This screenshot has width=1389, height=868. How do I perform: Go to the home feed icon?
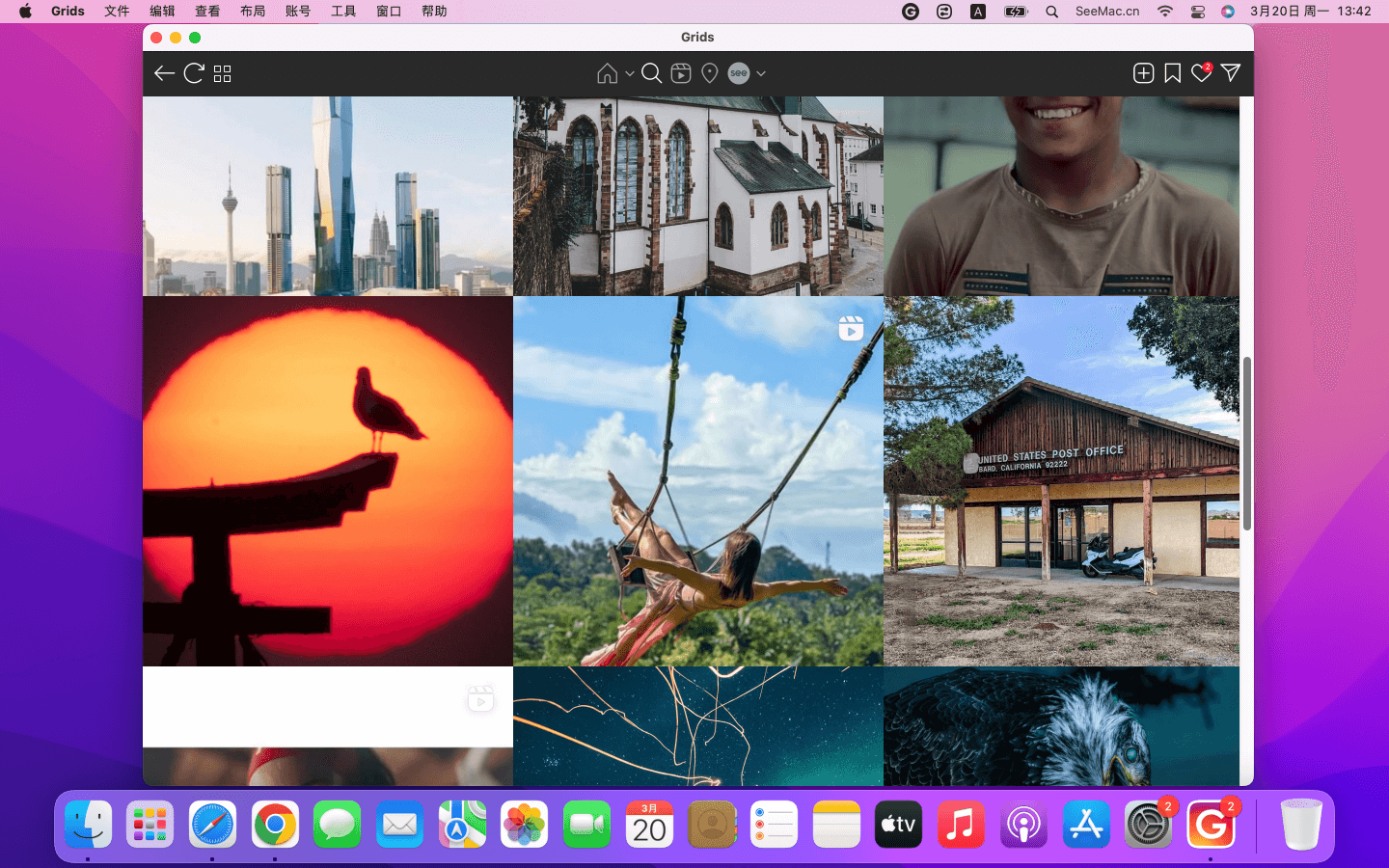click(x=607, y=73)
